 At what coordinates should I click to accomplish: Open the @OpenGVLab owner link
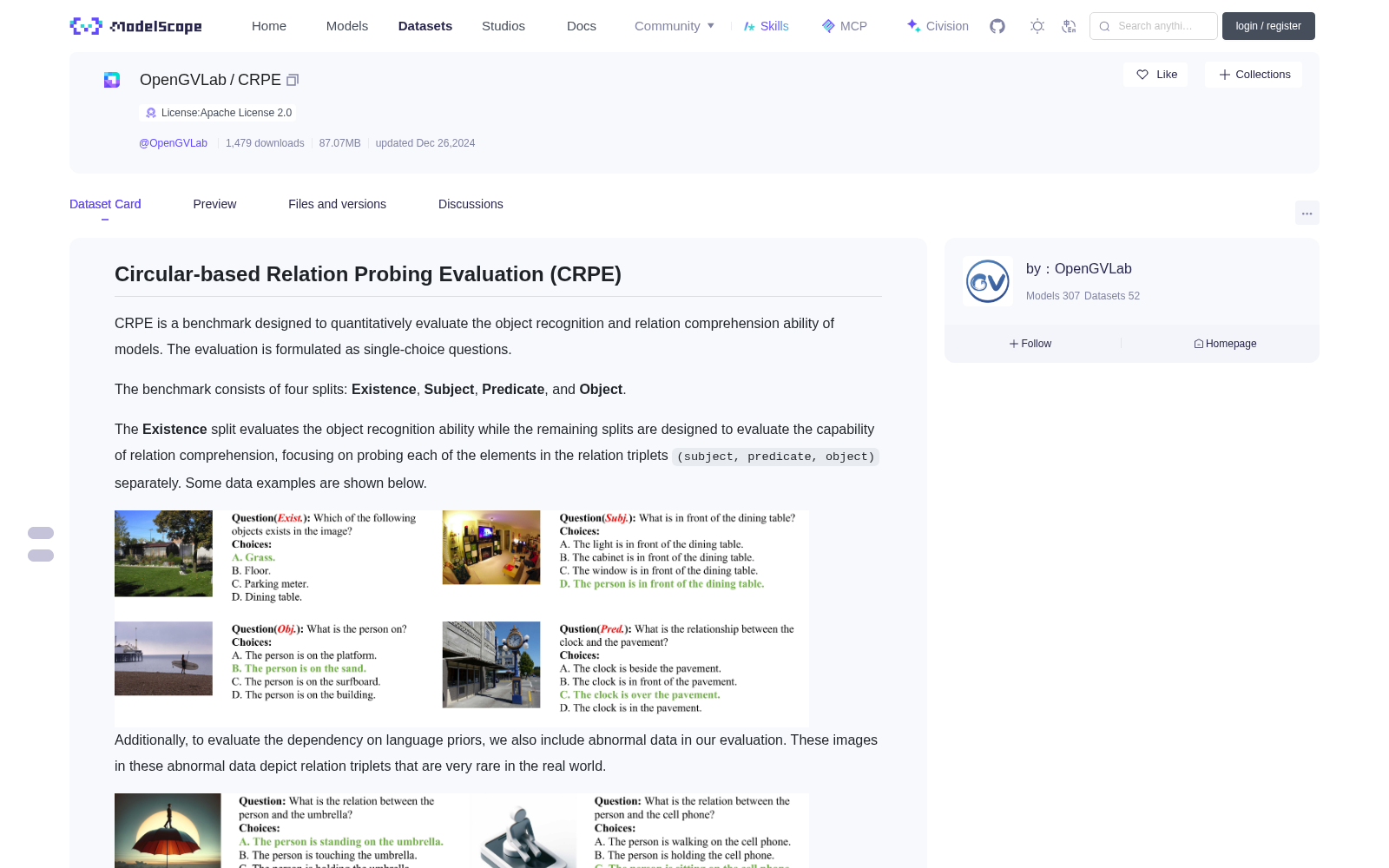click(x=173, y=143)
